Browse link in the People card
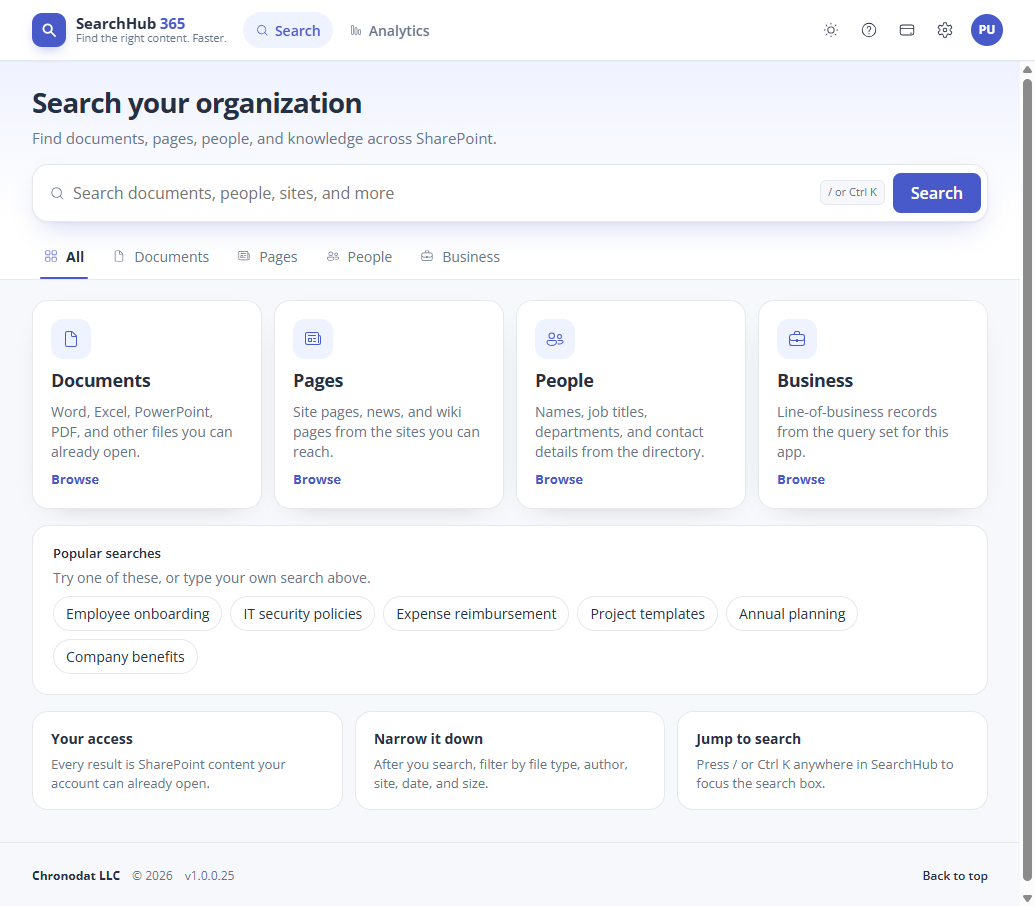 [x=559, y=480]
